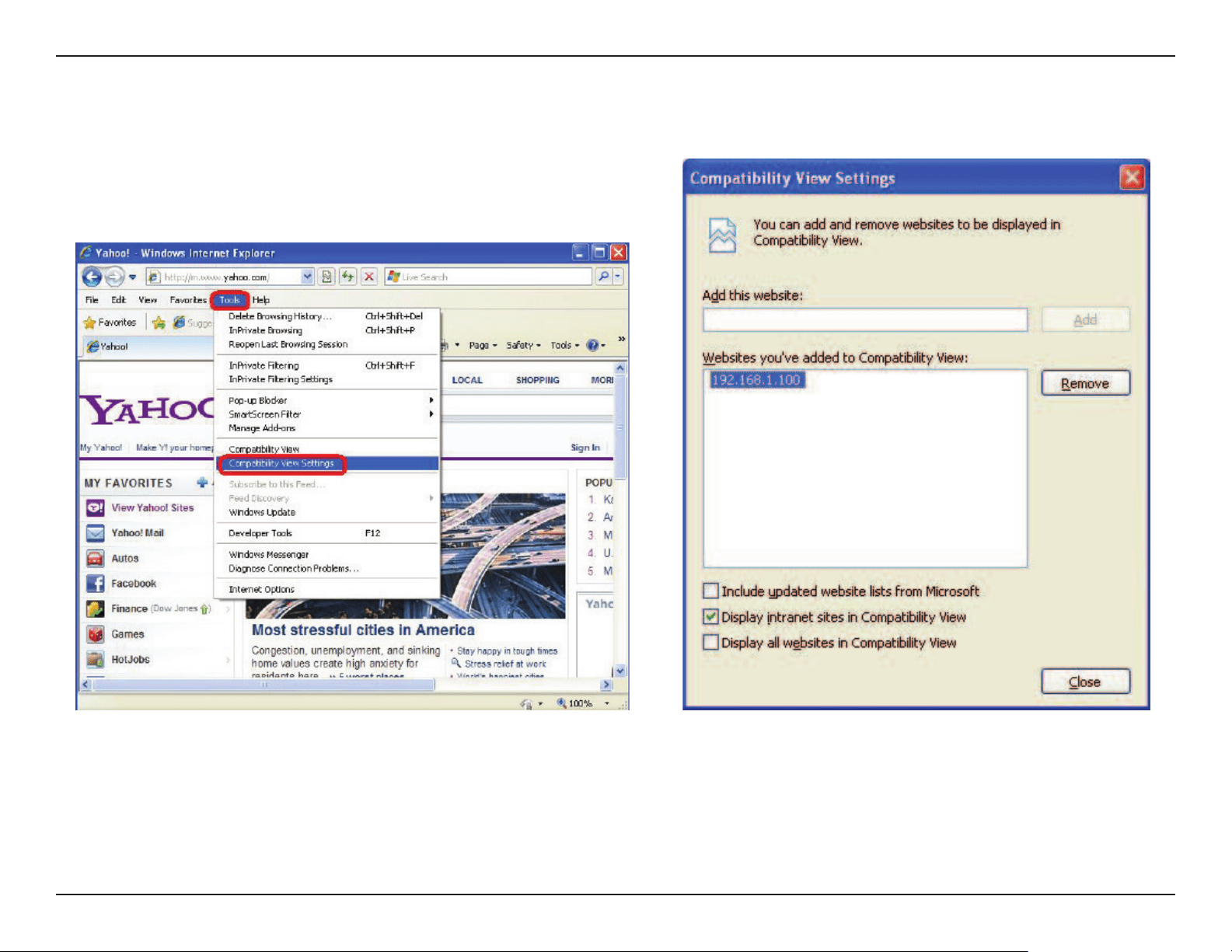Click the Add this website text field

pos(865,319)
